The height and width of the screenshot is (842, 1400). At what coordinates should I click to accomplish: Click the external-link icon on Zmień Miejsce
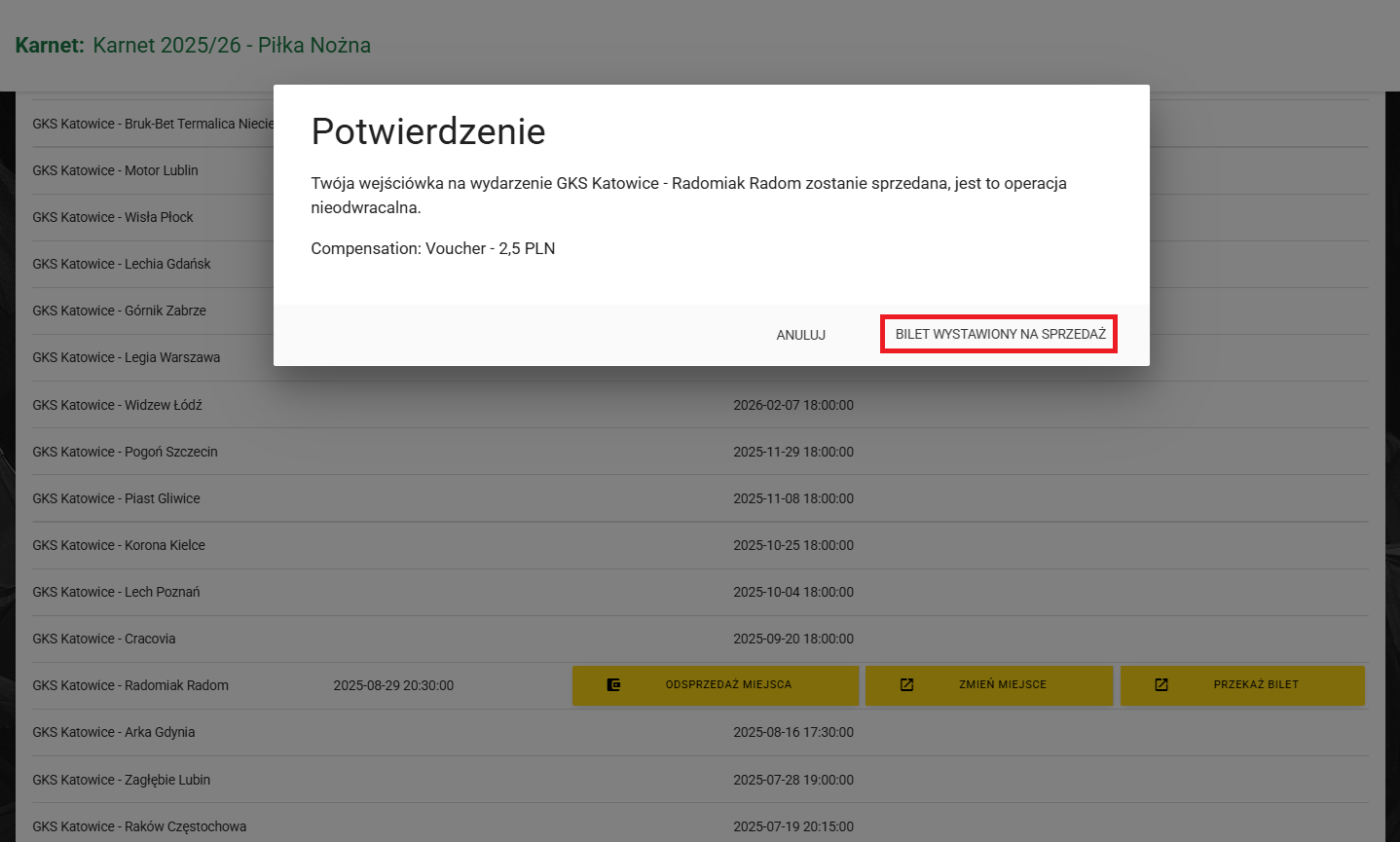pyautogui.click(x=906, y=685)
